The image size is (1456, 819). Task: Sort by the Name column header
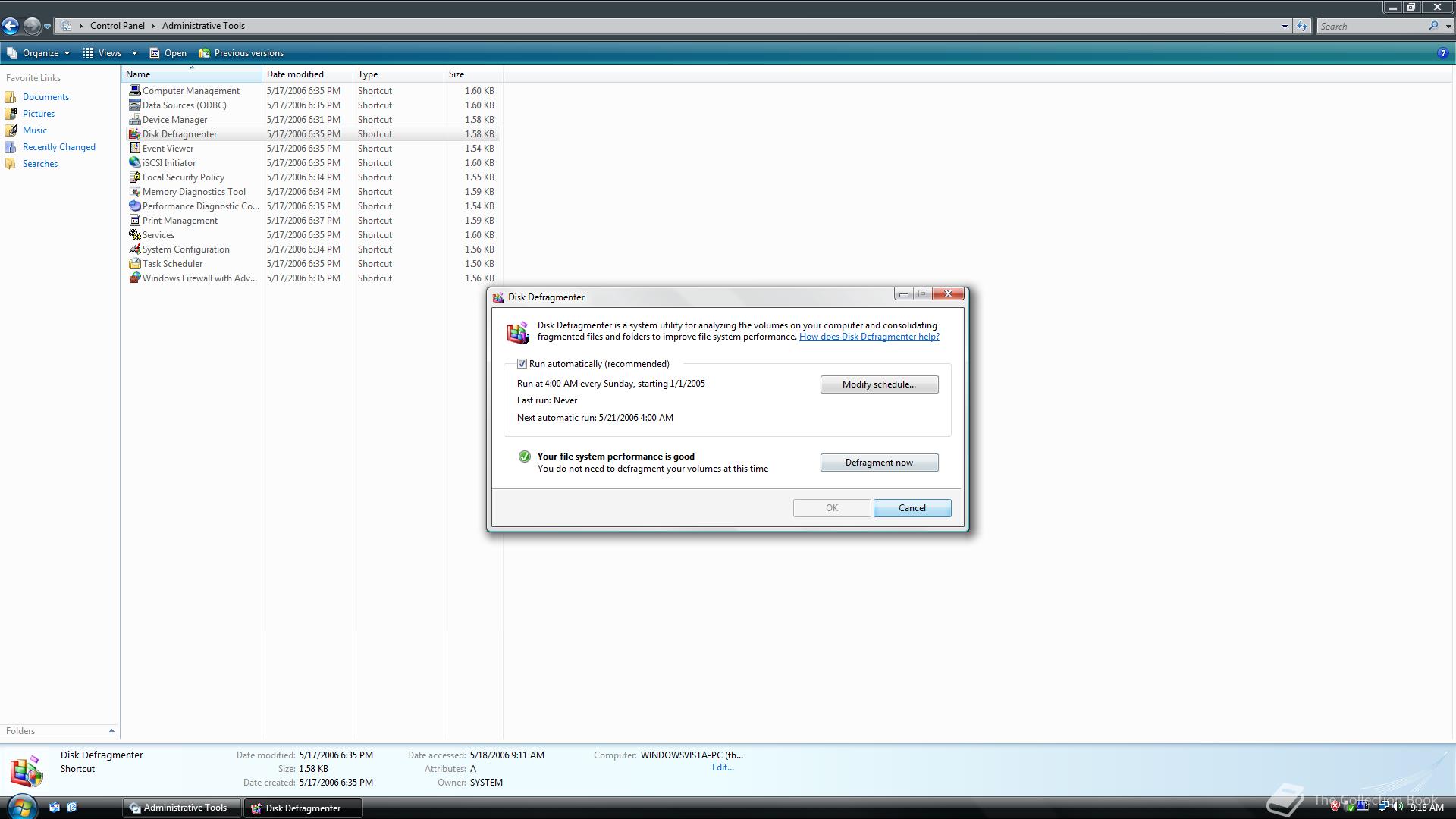(192, 74)
